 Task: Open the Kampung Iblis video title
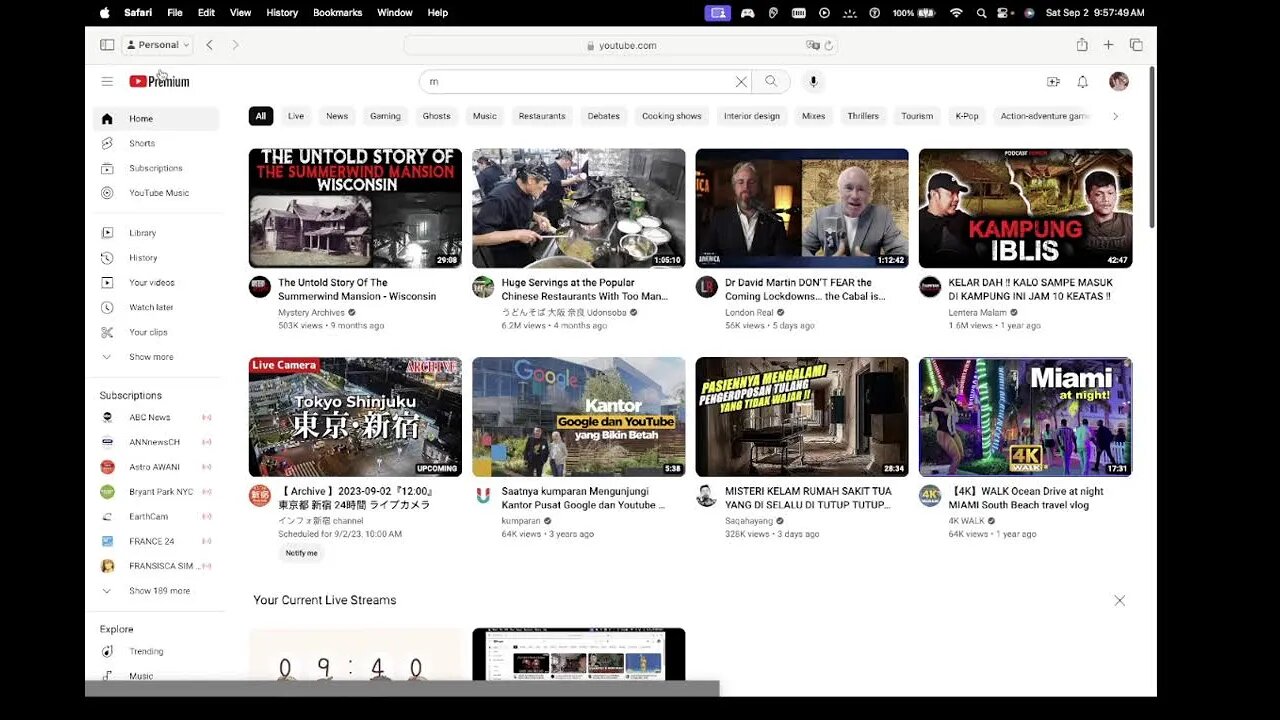pyautogui.click(x=1030, y=290)
